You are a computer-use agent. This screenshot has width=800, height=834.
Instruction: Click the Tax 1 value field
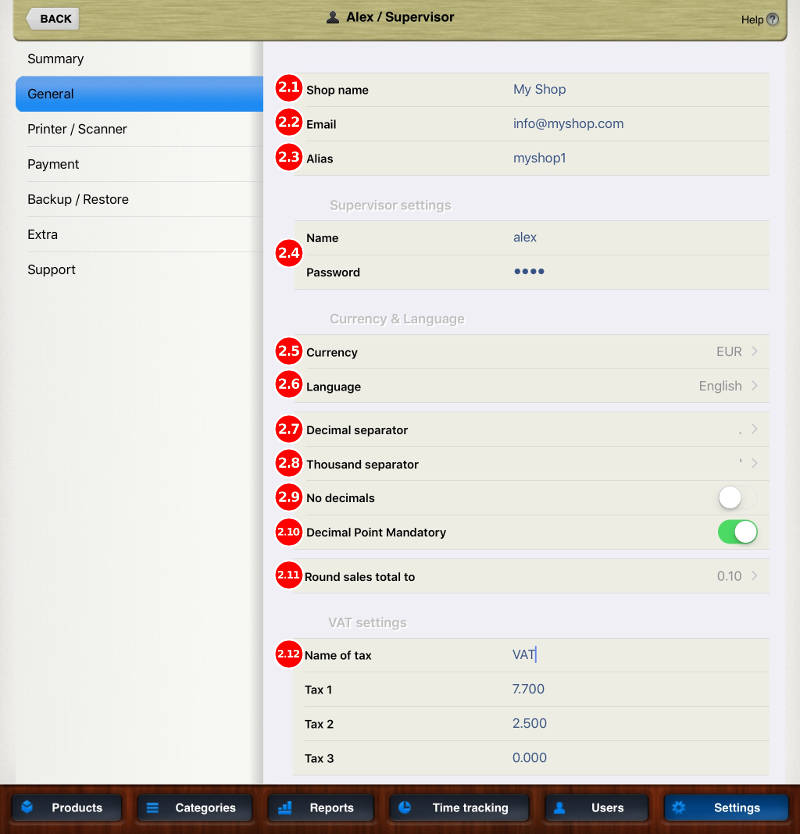(x=529, y=689)
